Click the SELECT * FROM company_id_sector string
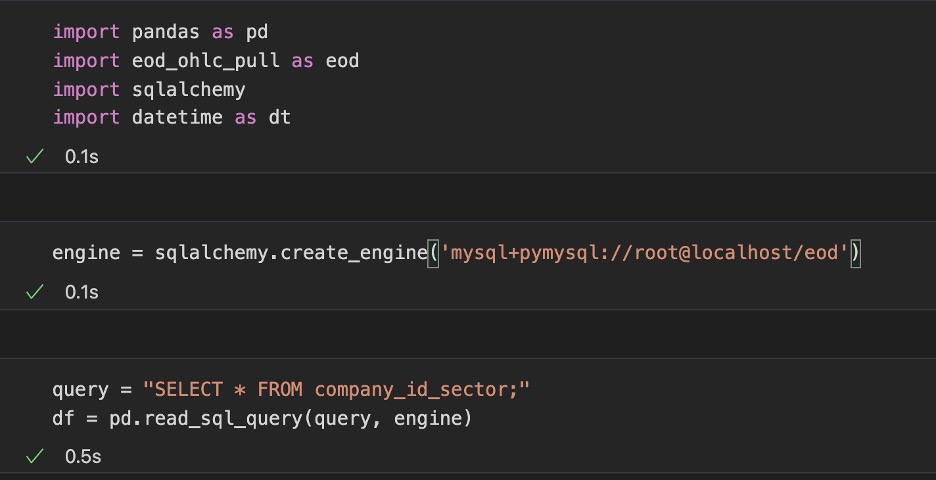 pos(336,390)
